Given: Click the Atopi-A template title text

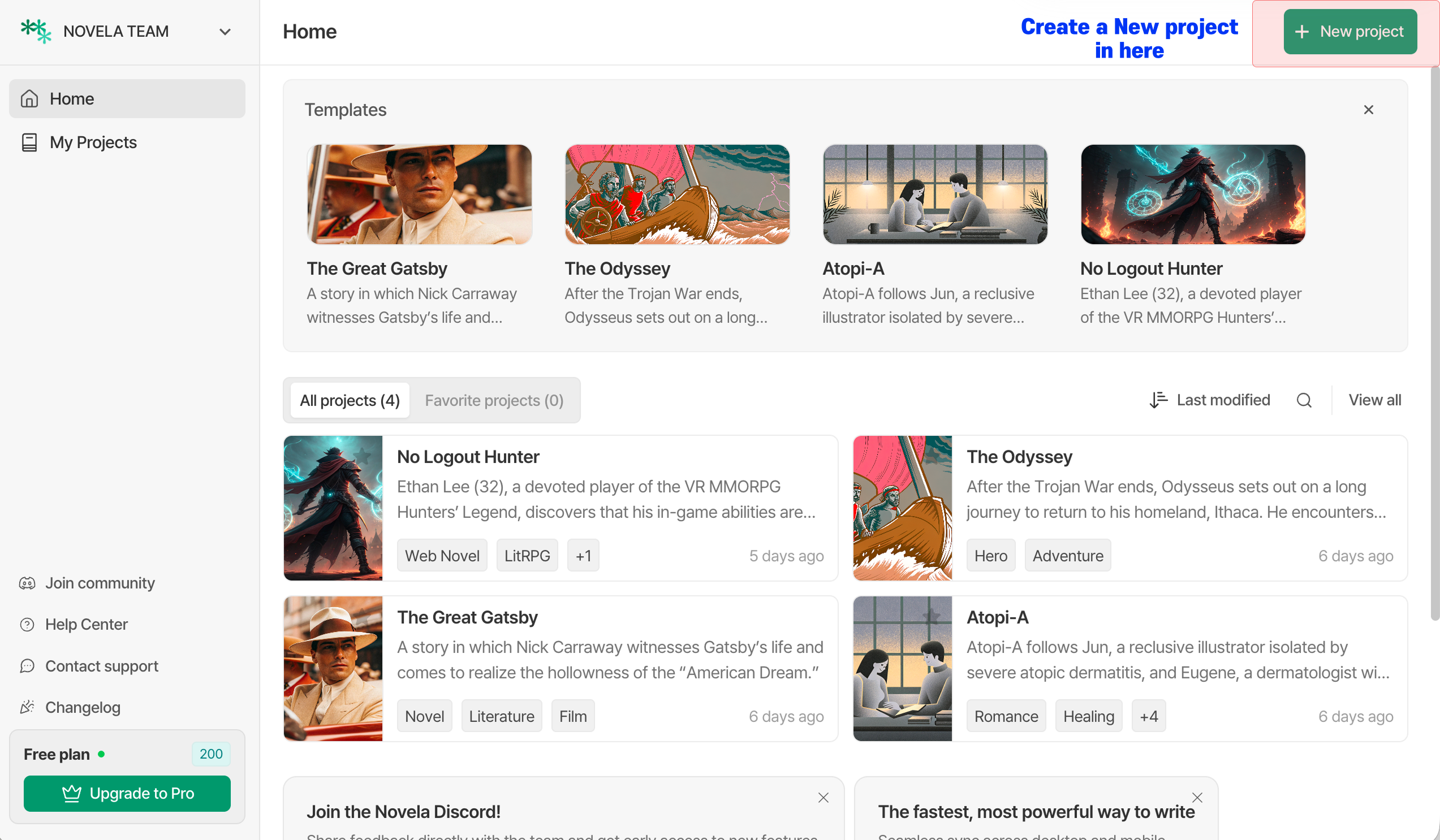Looking at the screenshot, I should click(x=853, y=269).
